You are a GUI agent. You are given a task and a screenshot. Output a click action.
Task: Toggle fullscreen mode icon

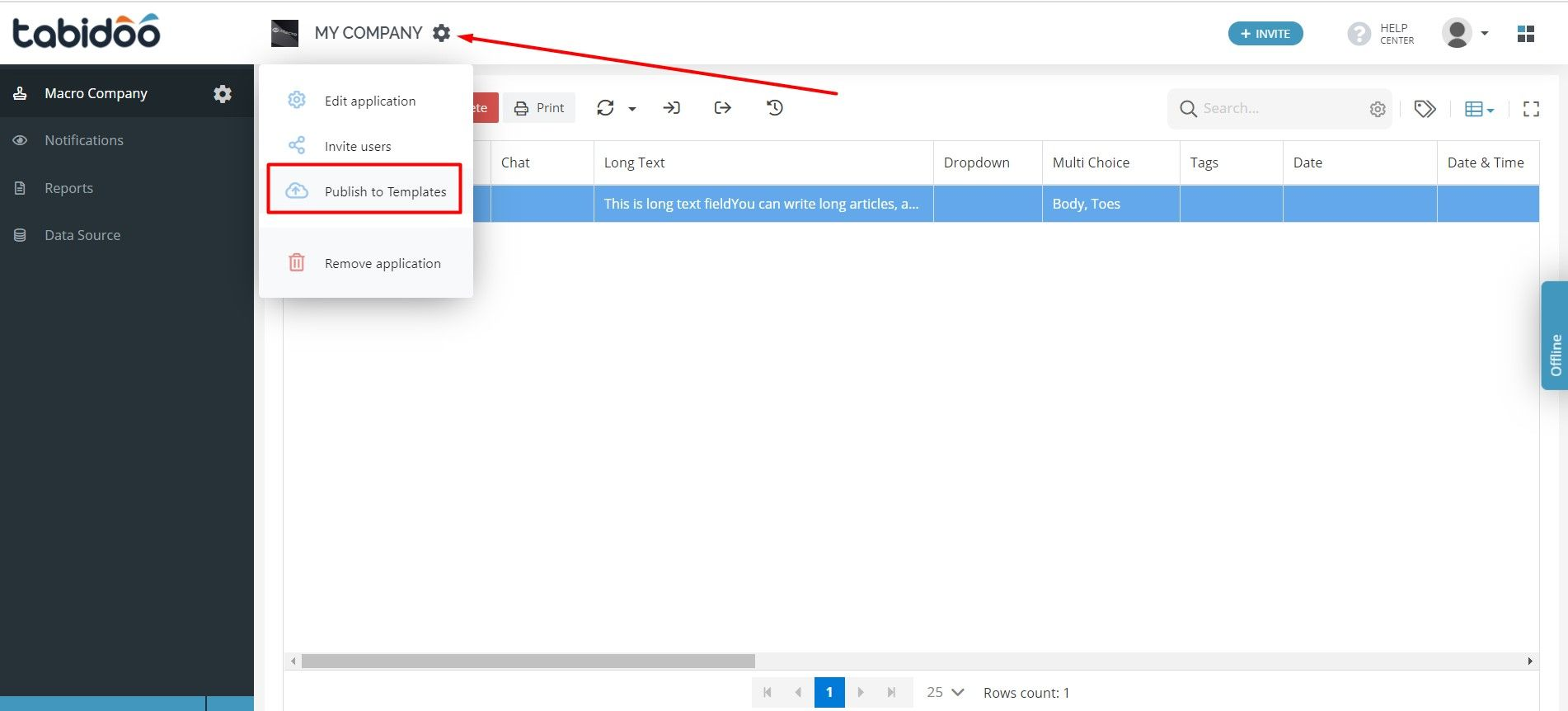[x=1531, y=109]
